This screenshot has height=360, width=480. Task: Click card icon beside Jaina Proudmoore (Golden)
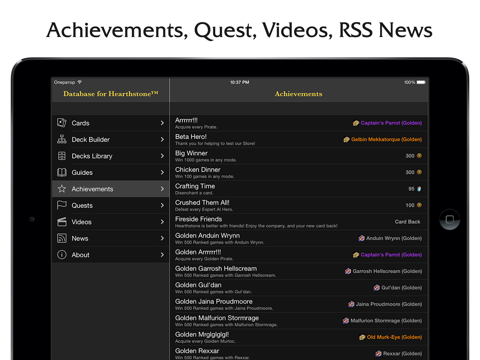pyautogui.click(x=351, y=304)
